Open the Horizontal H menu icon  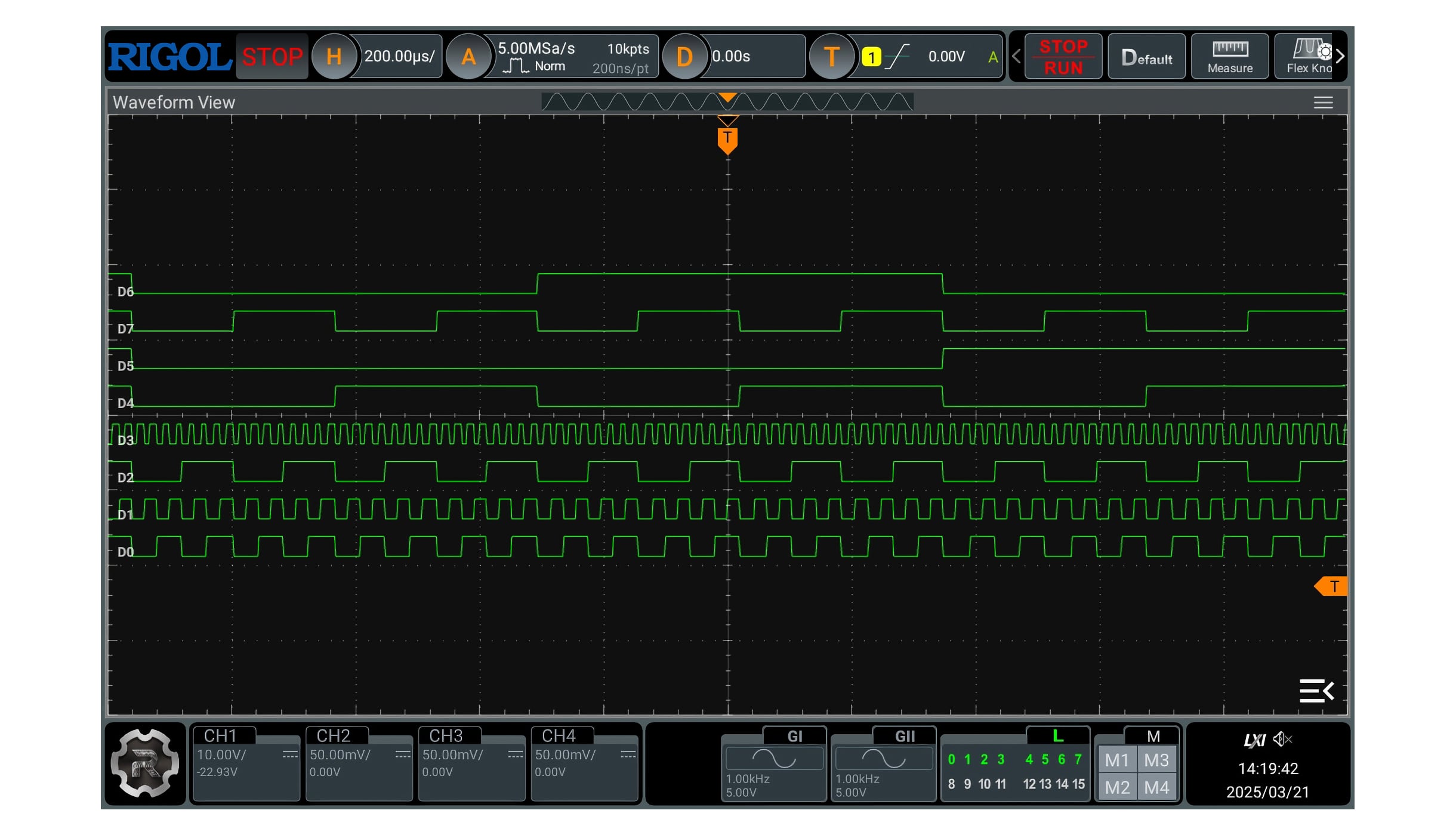(x=334, y=57)
